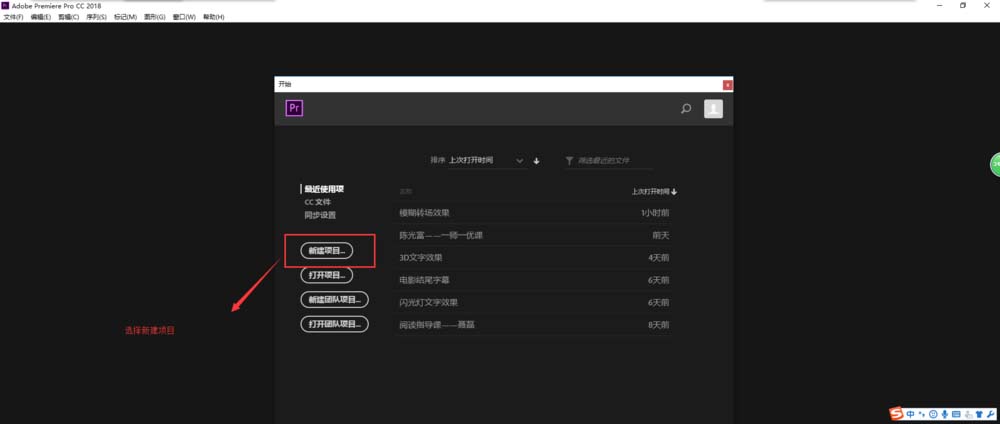The image size is (1000, 424).
Task: Open Sogou emoji smiley icon
Action: tap(934, 414)
